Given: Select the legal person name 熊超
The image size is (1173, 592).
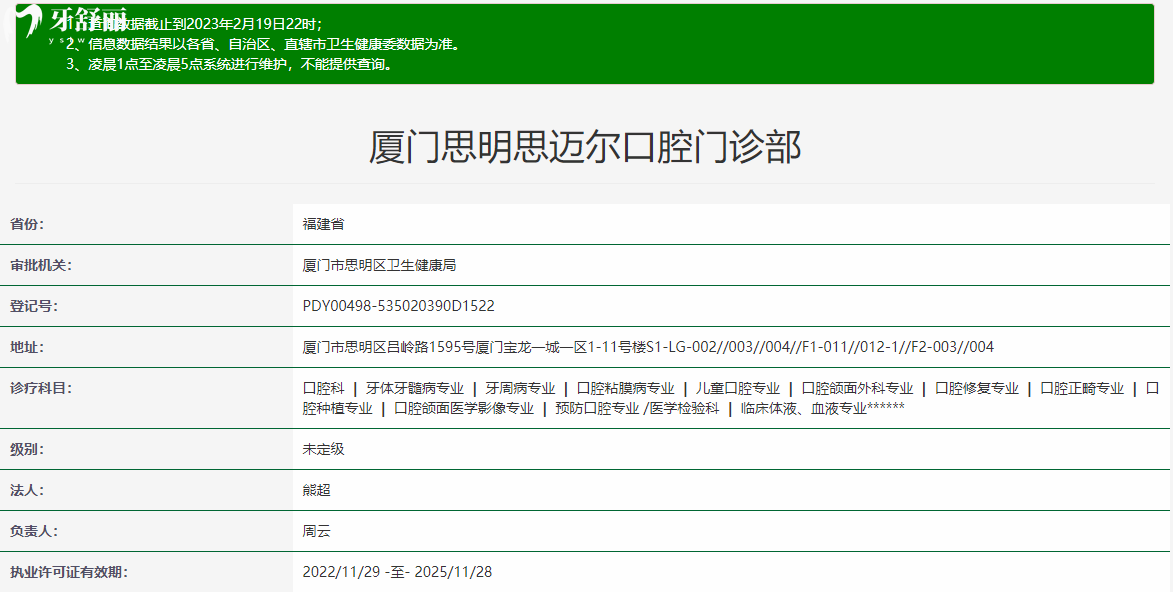Looking at the screenshot, I should 316,490.
